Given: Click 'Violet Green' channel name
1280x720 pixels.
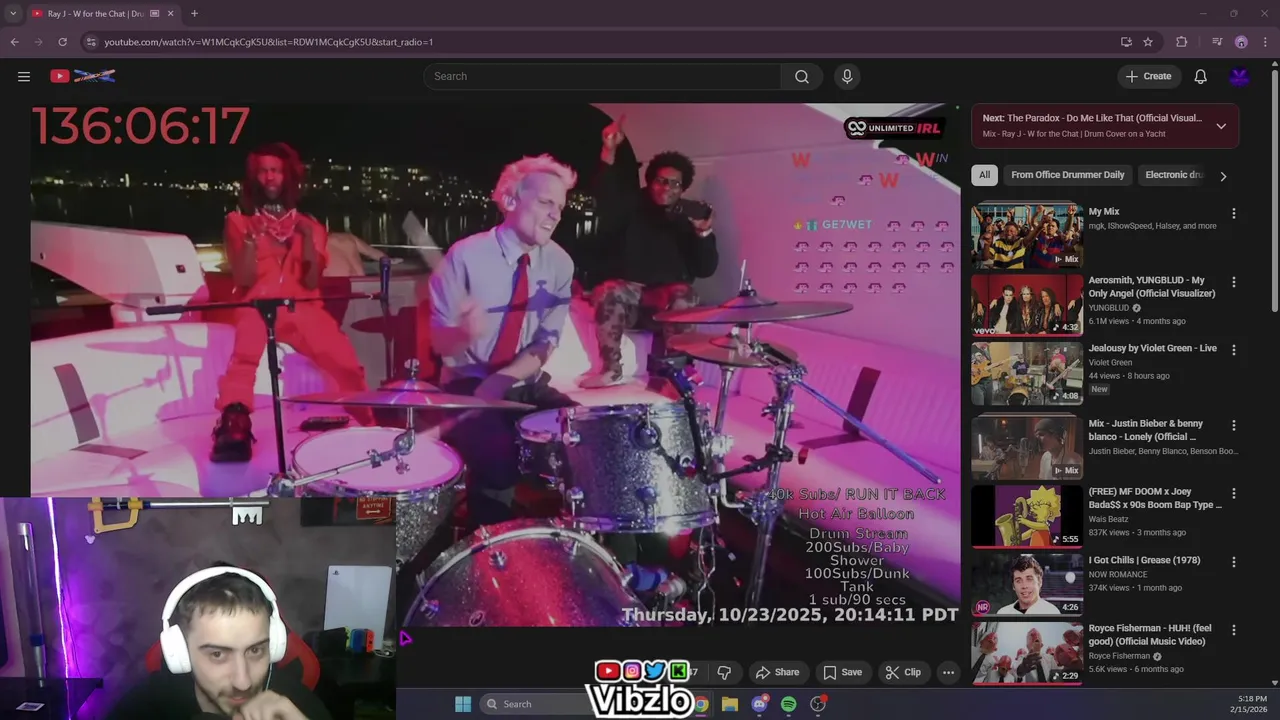Looking at the screenshot, I should tap(1110, 362).
